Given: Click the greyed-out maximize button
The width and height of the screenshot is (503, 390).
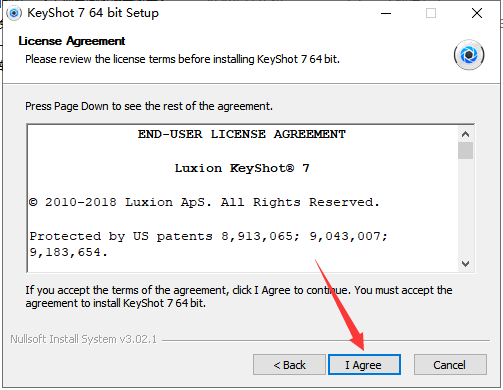Looking at the screenshot, I should click(x=431, y=13).
